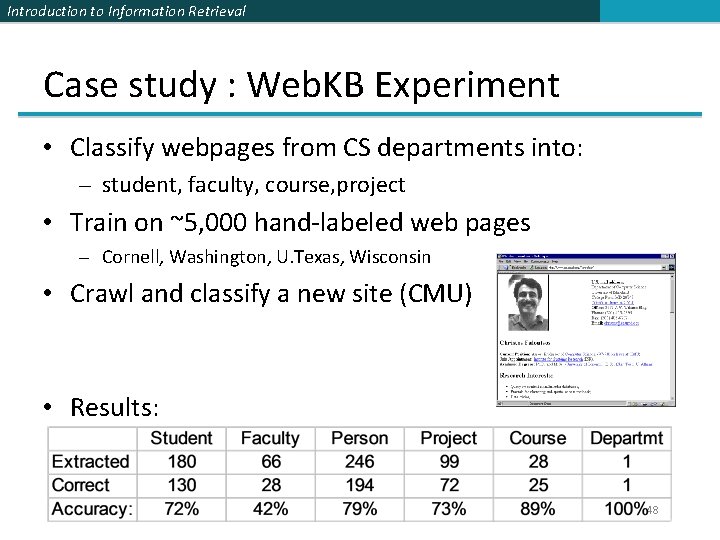This screenshot has width=720, height=540.
Task: Click the header text 'Introduction to Information Retrieval'
Action: (x=126, y=11)
